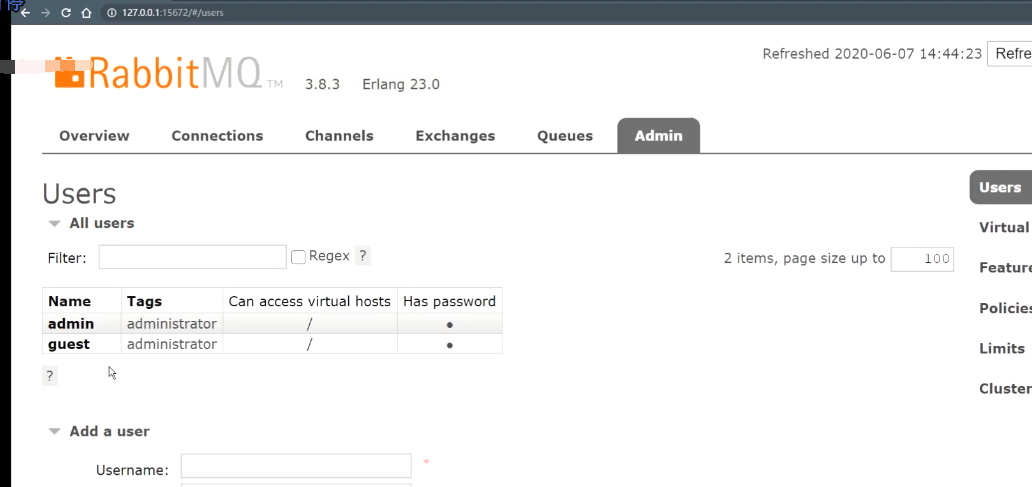The image size is (1032, 487).
Task: Click the browser forward arrow
Action: click(45, 13)
